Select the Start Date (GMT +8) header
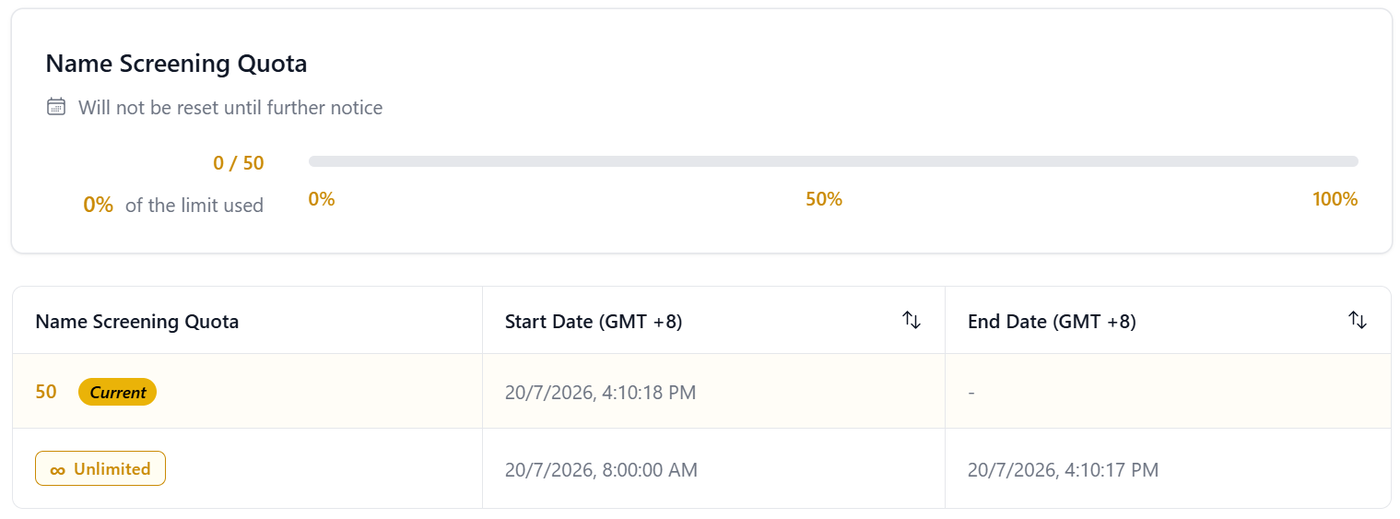 click(x=594, y=321)
